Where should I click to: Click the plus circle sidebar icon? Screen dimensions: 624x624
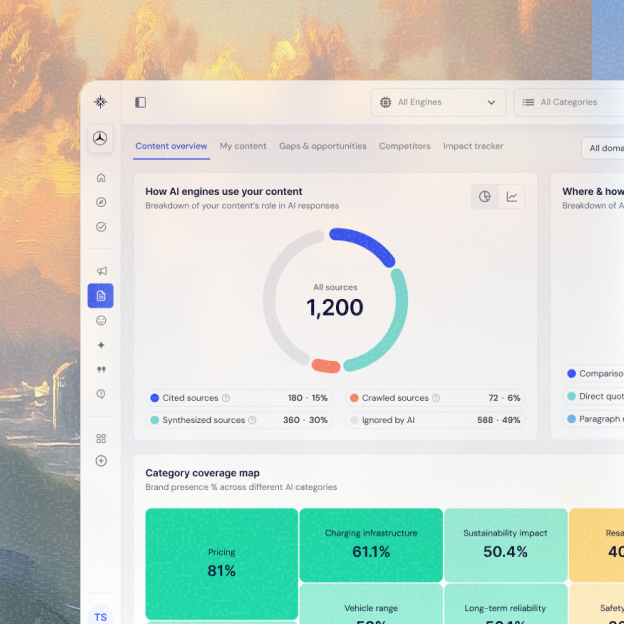101,461
